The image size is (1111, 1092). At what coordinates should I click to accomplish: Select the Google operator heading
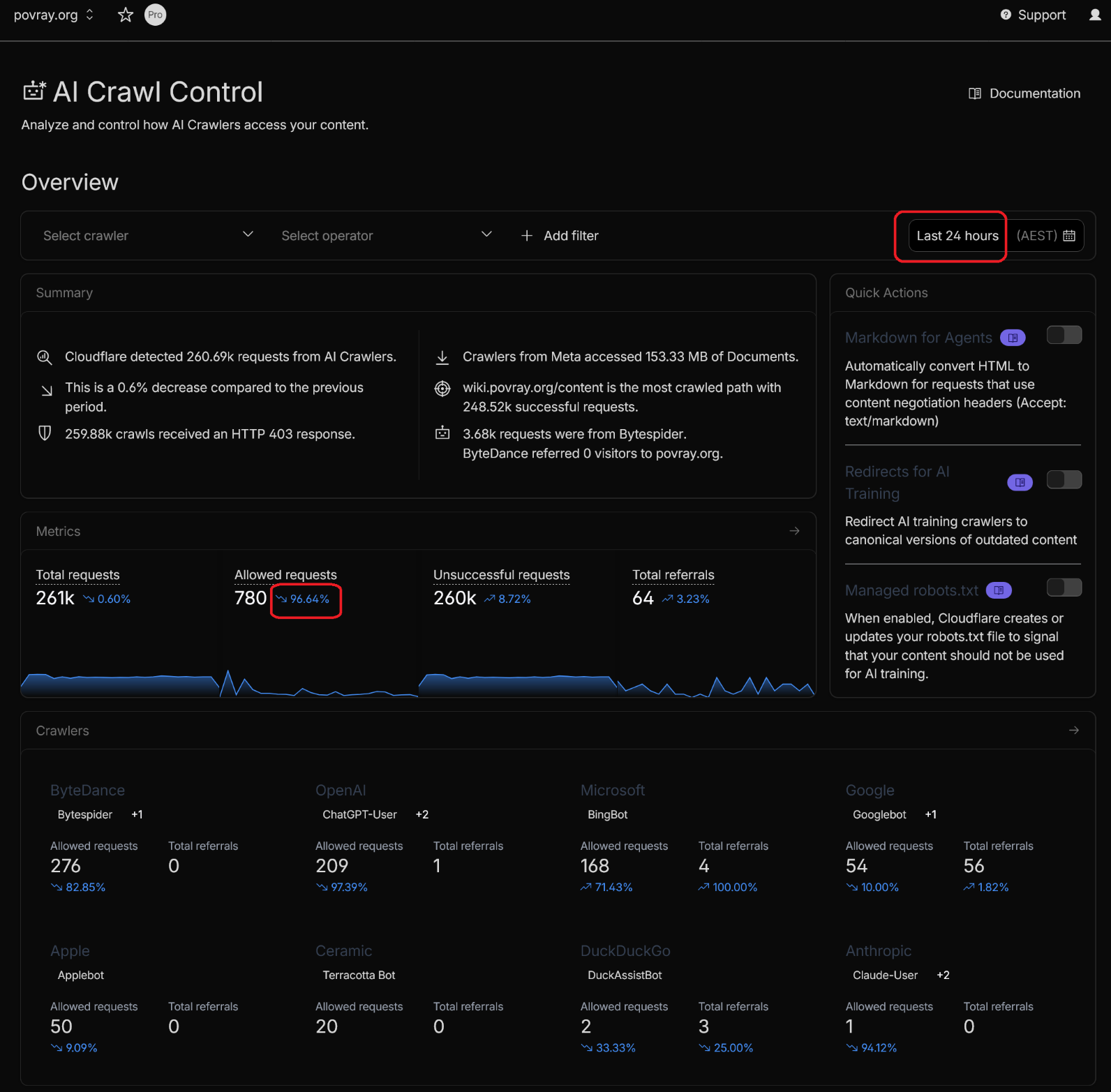point(870,791)
